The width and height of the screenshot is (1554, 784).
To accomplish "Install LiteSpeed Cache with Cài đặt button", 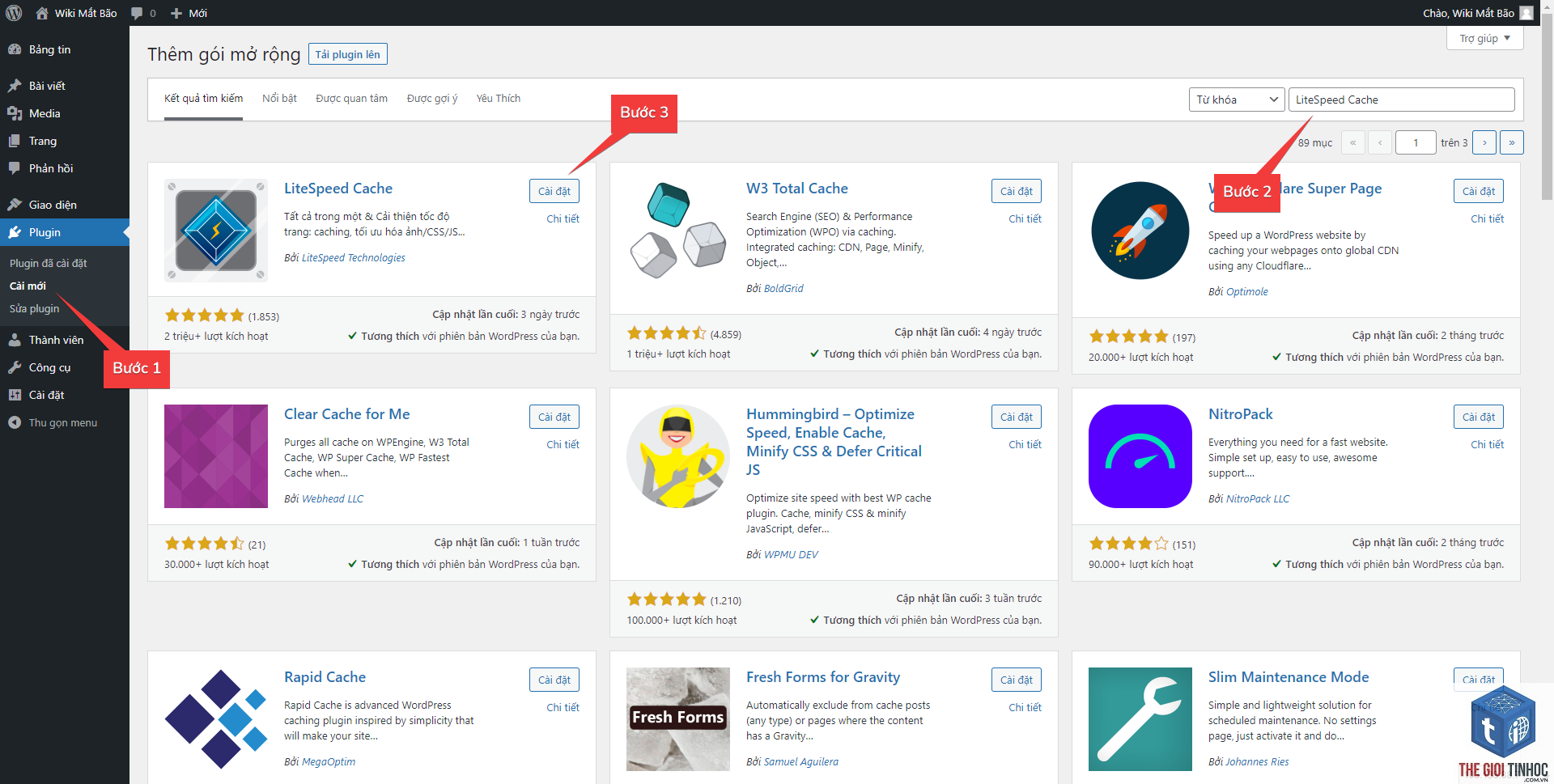I will coord(554,191).
